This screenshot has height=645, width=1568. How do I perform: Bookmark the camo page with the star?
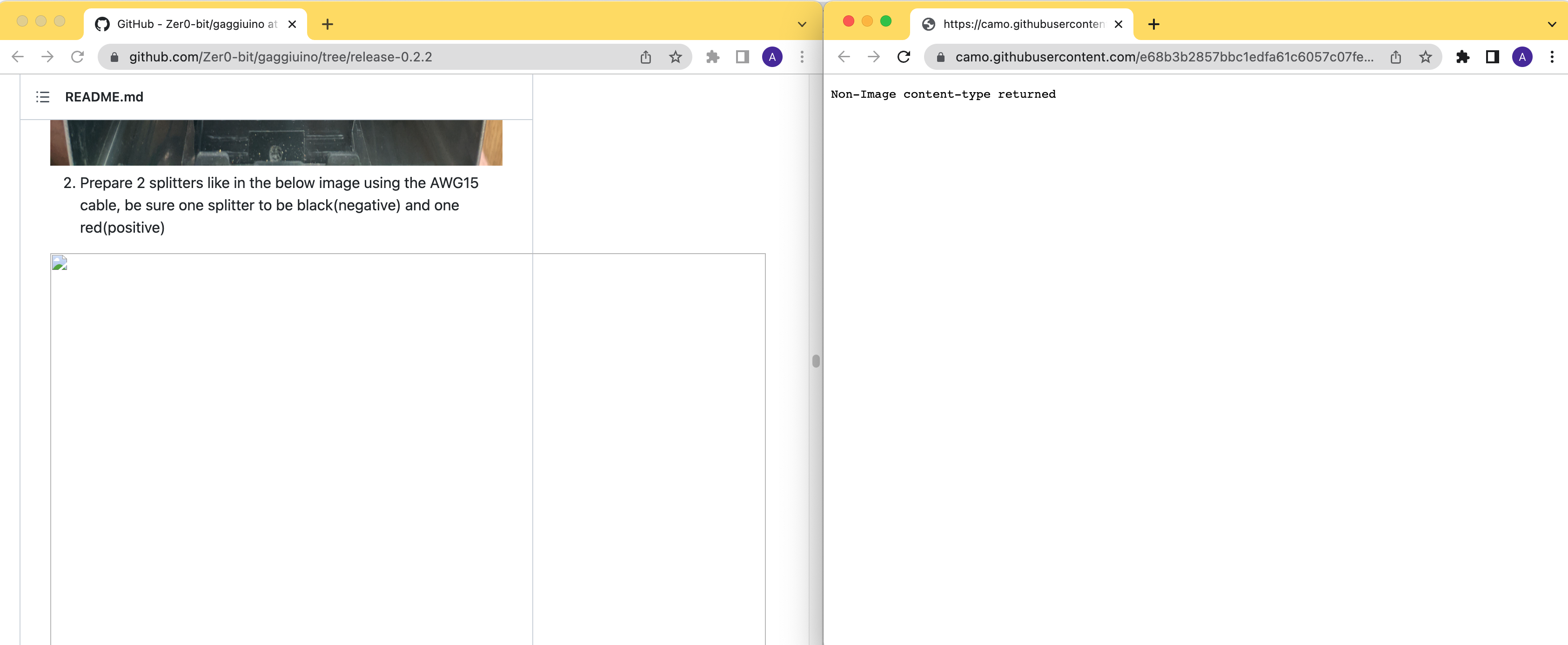(x=1426, y=57)
